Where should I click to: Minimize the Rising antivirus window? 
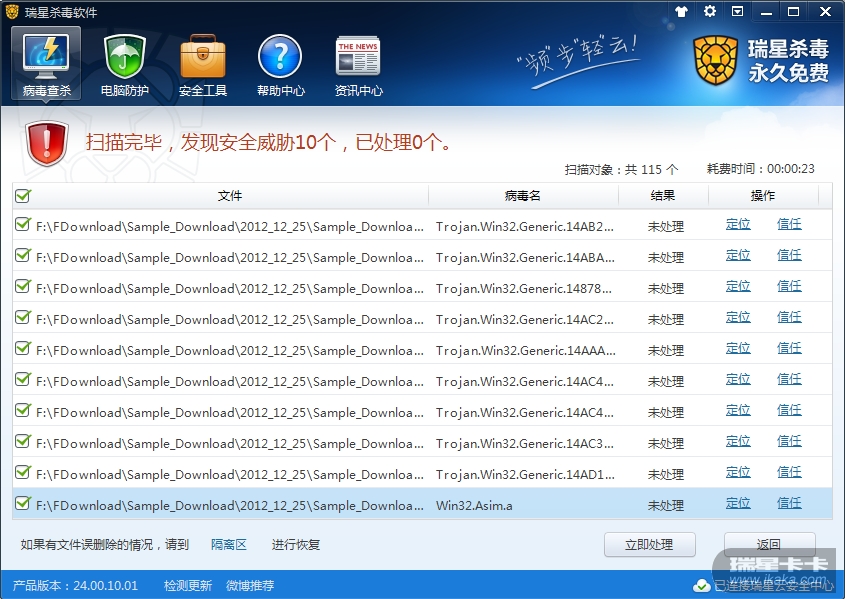[x=766, y=12]
